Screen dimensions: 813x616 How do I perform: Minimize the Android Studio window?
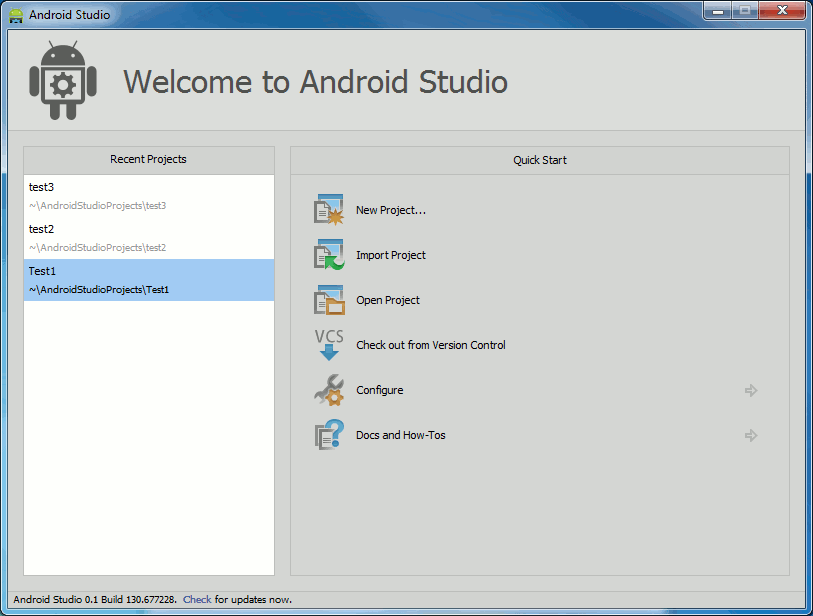click(x=718, y=10)
